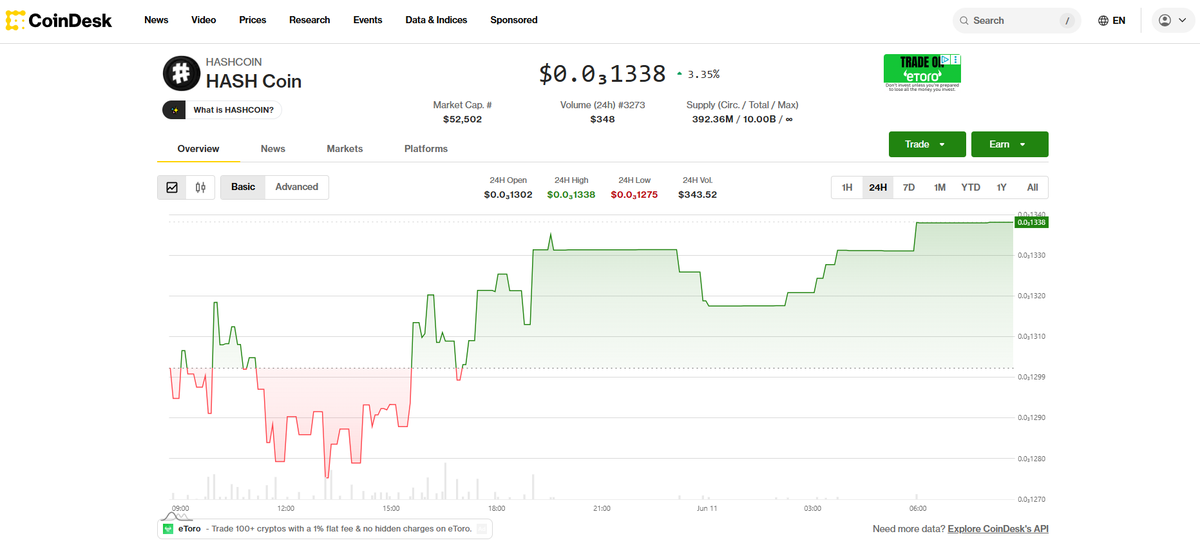
Task: Set chart range to 7D
Action: pos(909,187)
